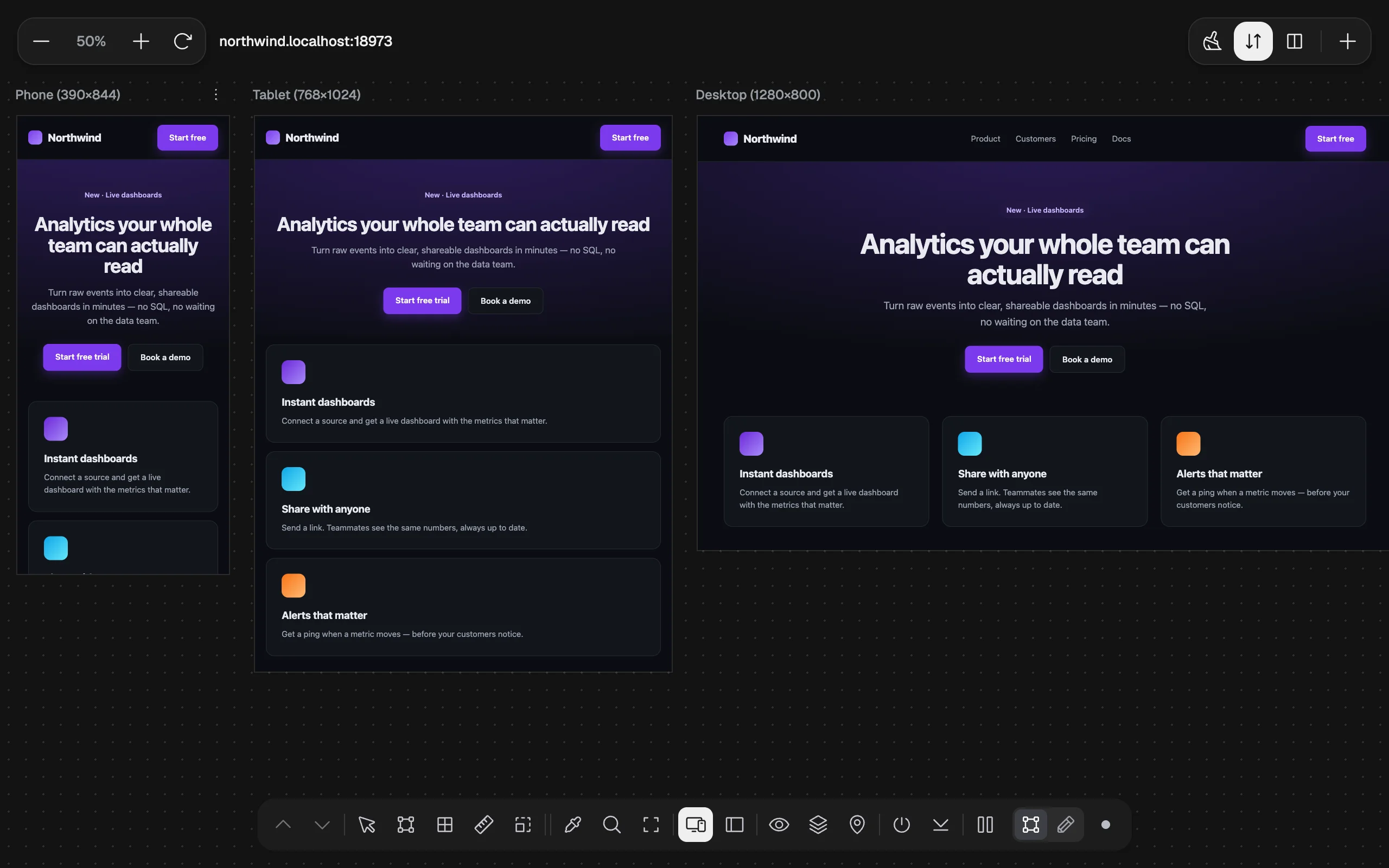Image resolution: width=1389 pixels, height=868 pixels.
Task: Select the Tablet (768×1024) viewport label
Action: [x=307, y=95]
